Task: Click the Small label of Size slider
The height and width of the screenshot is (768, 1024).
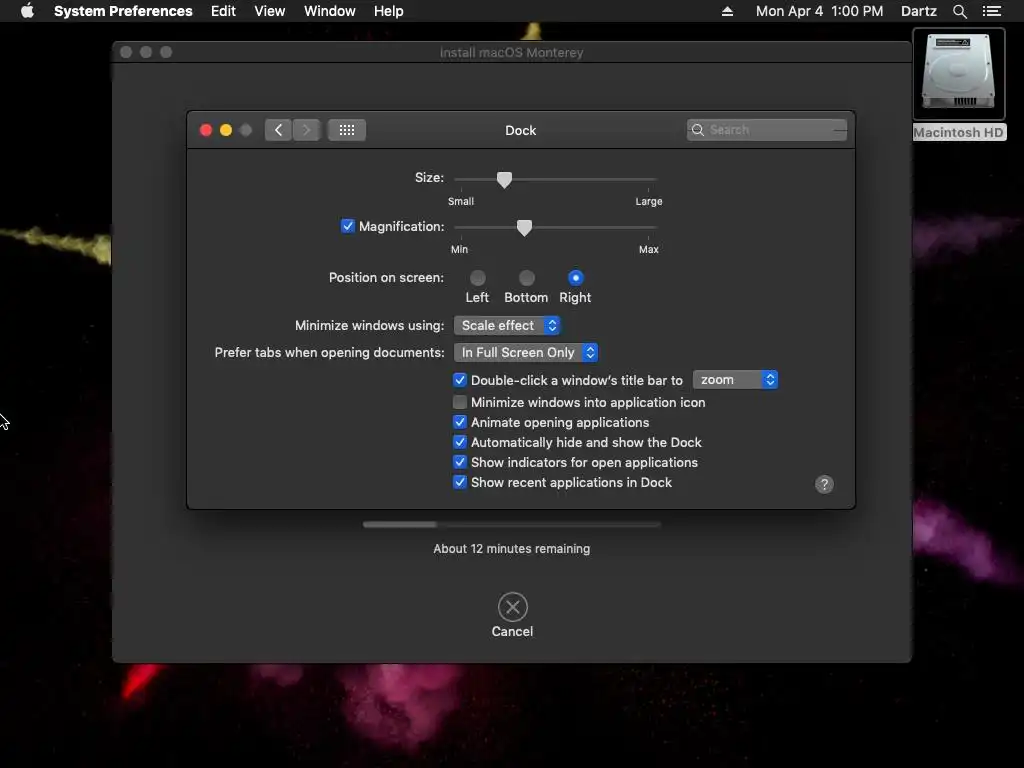Action: click(x=461, y=201)
